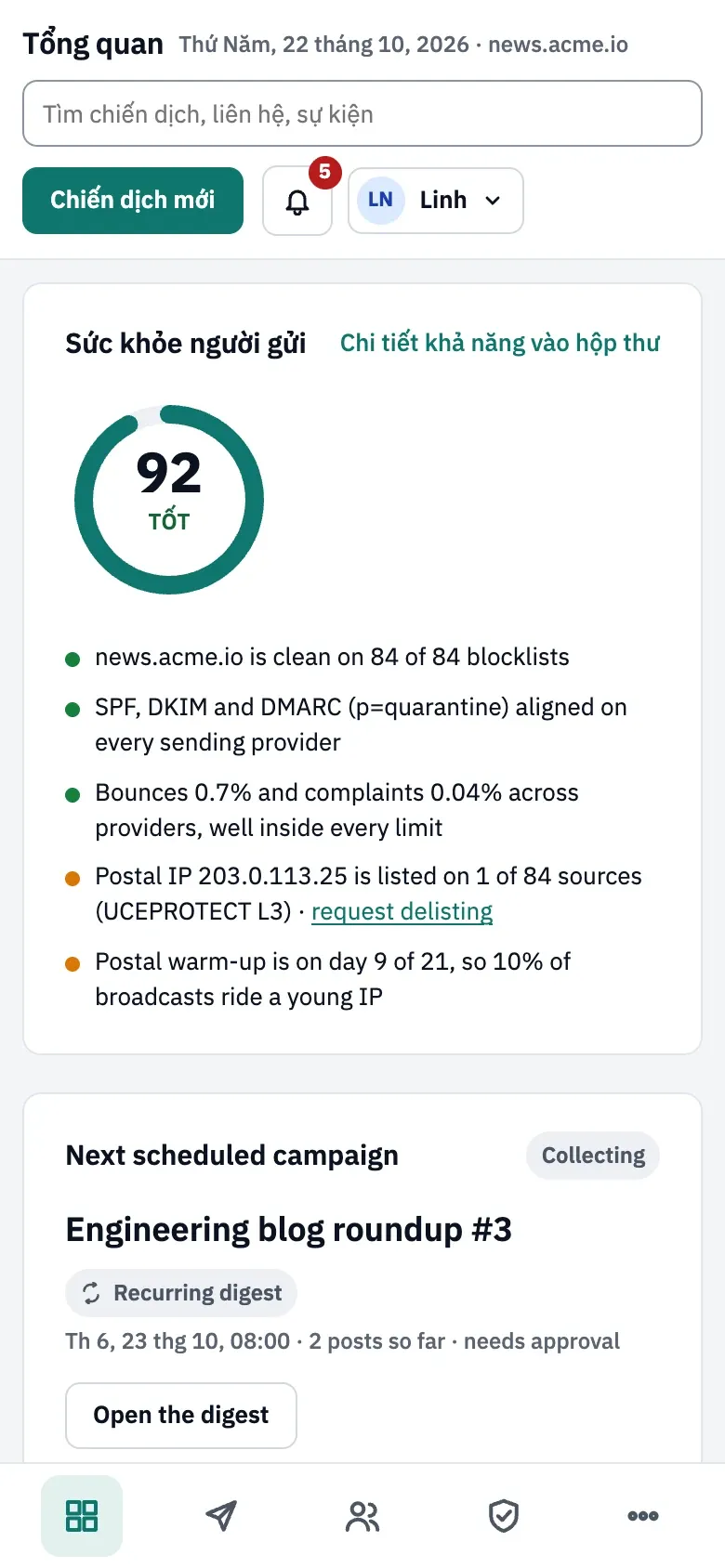Screen dimensions: 725x1568
Task: Focus the campaign search field
Action: [362, 113]
